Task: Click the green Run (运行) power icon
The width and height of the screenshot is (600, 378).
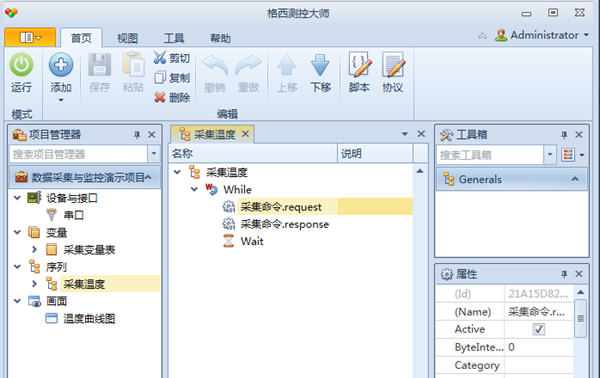Action: (x=21, y=65)
